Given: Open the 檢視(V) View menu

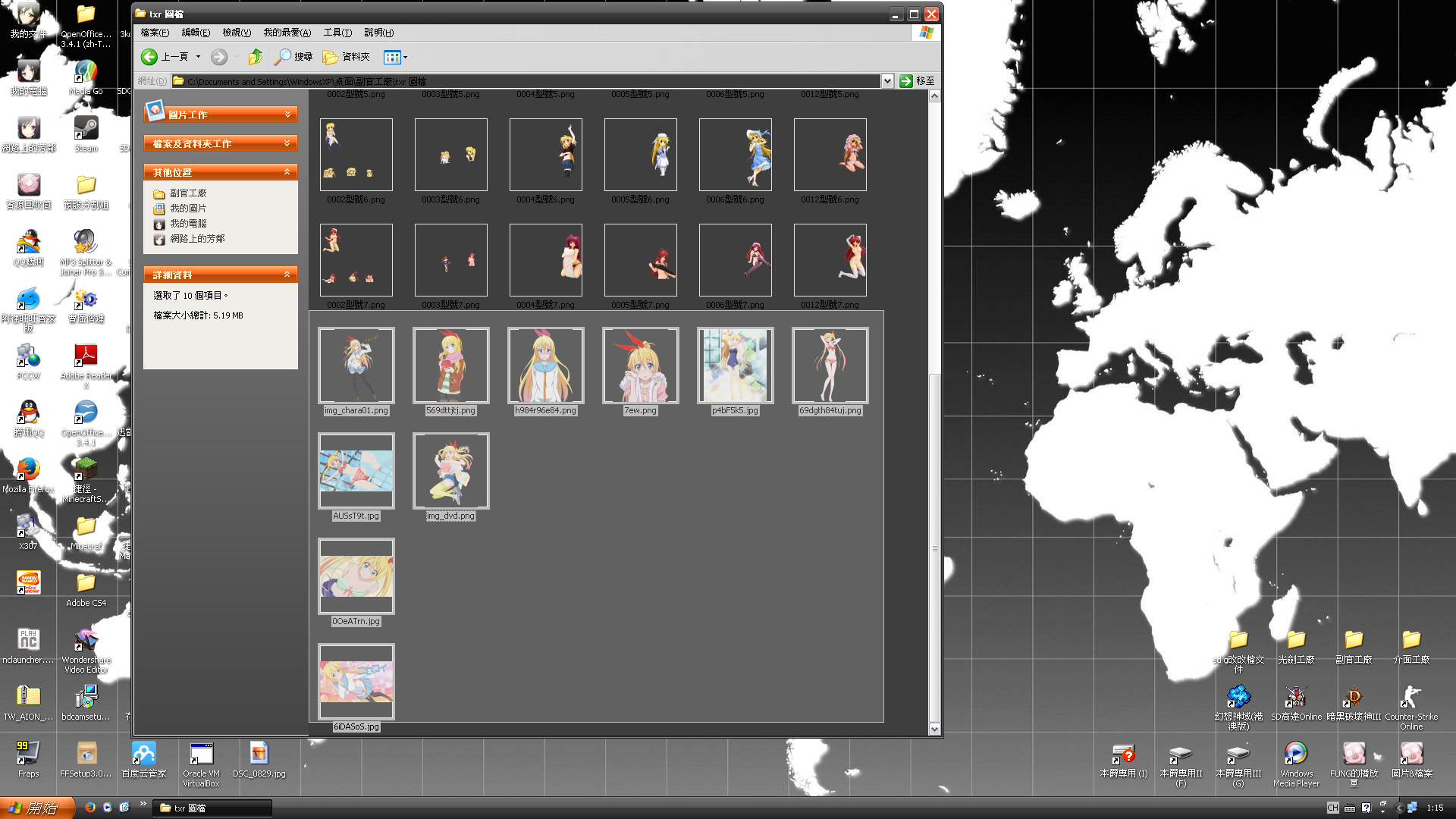Looking at the screenshot, I should [236, 33].
